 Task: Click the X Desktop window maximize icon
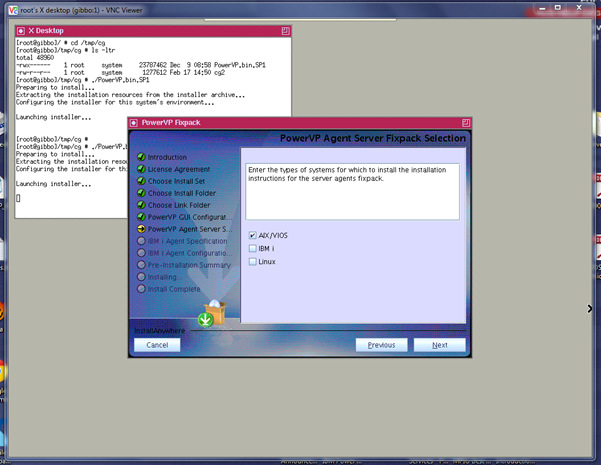[x=285, y=31]
